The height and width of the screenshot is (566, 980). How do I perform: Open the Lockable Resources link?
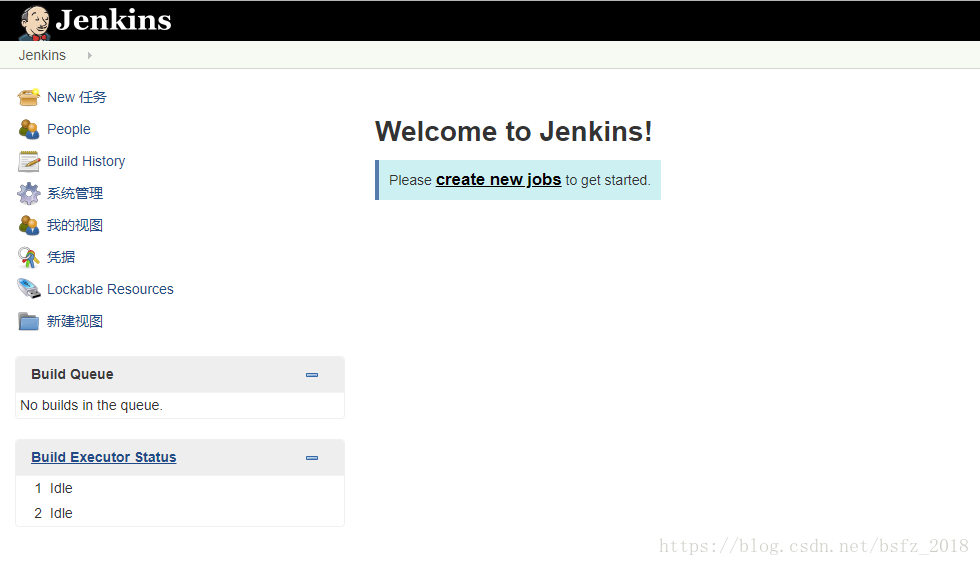(x=110, y=289)
